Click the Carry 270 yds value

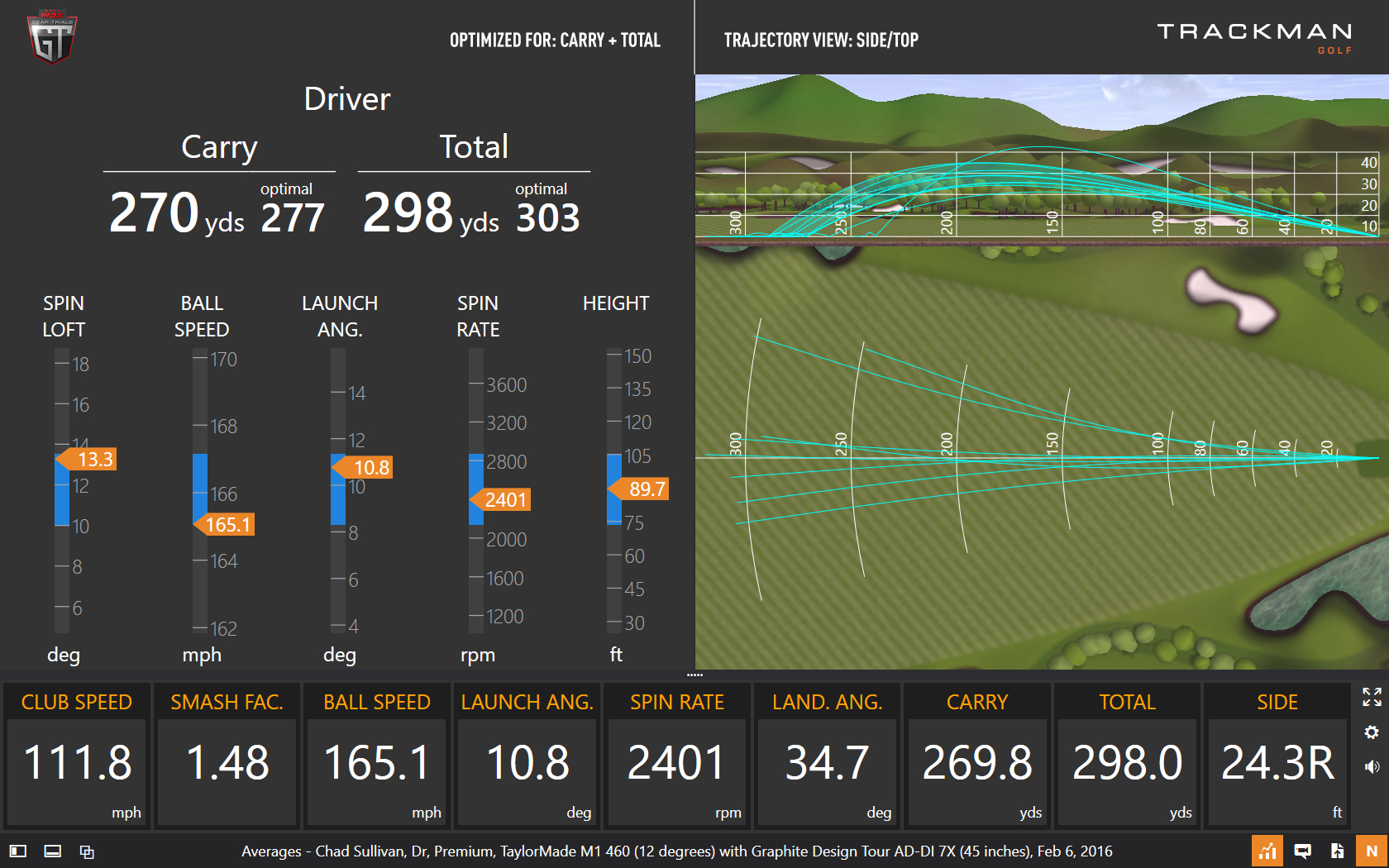(x=177, y=212)
